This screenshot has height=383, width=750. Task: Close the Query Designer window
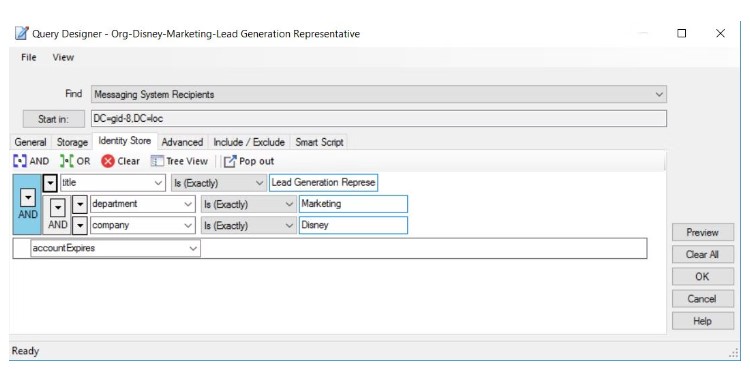point(720,33)
